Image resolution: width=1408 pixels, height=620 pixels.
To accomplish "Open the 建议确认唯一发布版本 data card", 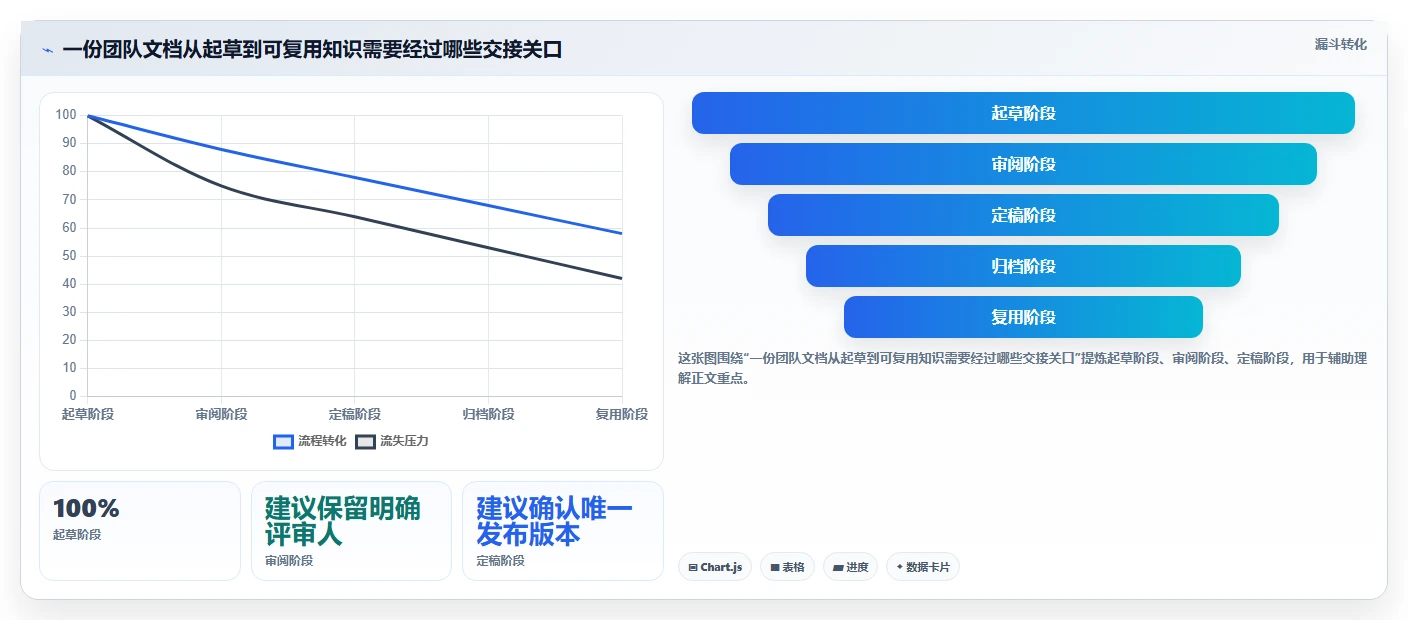I will (x=563, y=531).
